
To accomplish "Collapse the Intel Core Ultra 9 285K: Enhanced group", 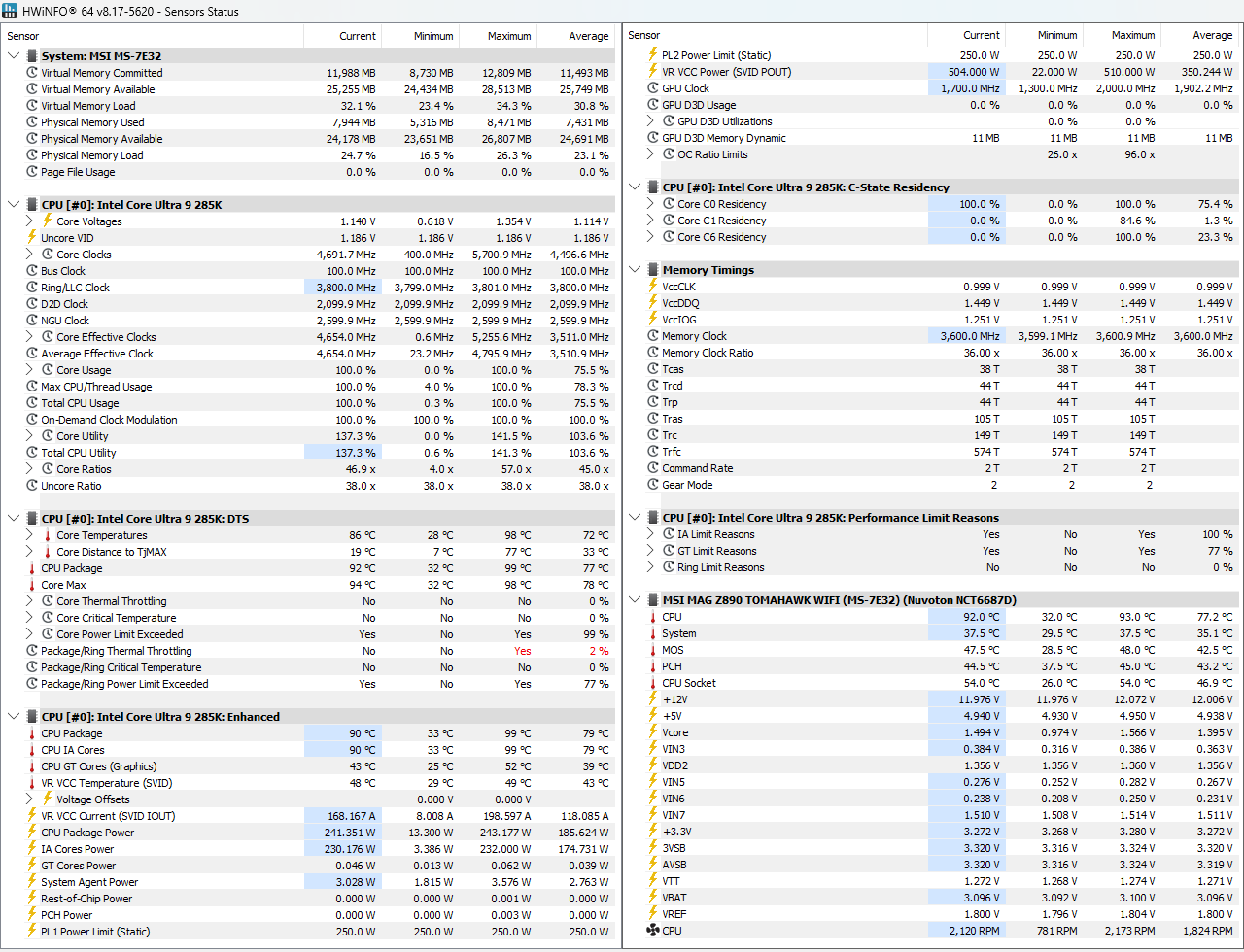I will click(x=14, y=717).
